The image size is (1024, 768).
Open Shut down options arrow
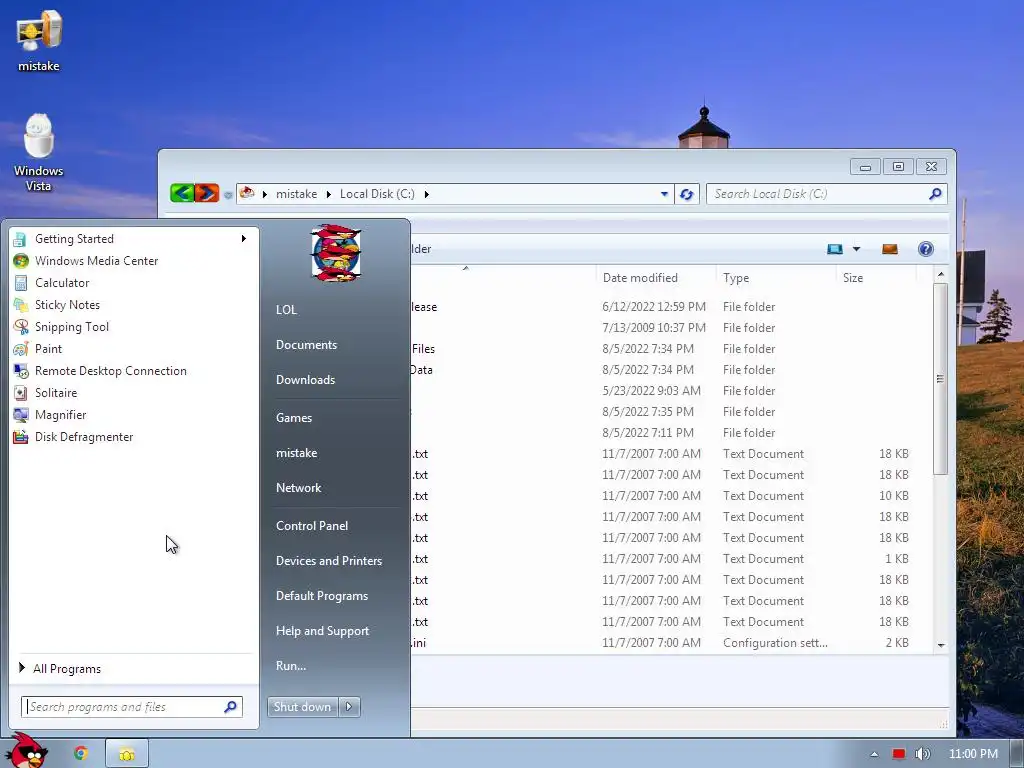(349, 707)
